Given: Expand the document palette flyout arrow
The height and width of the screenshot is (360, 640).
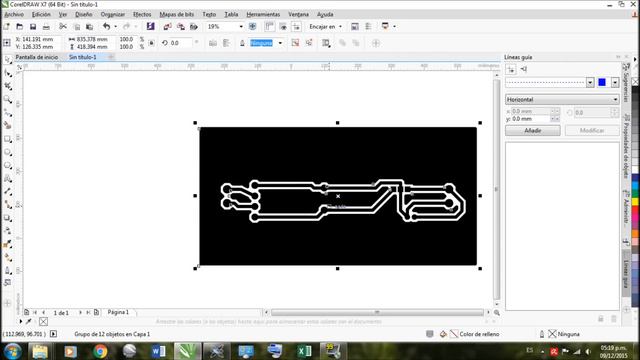Looking at the screenshot, I should click(21, 322).
